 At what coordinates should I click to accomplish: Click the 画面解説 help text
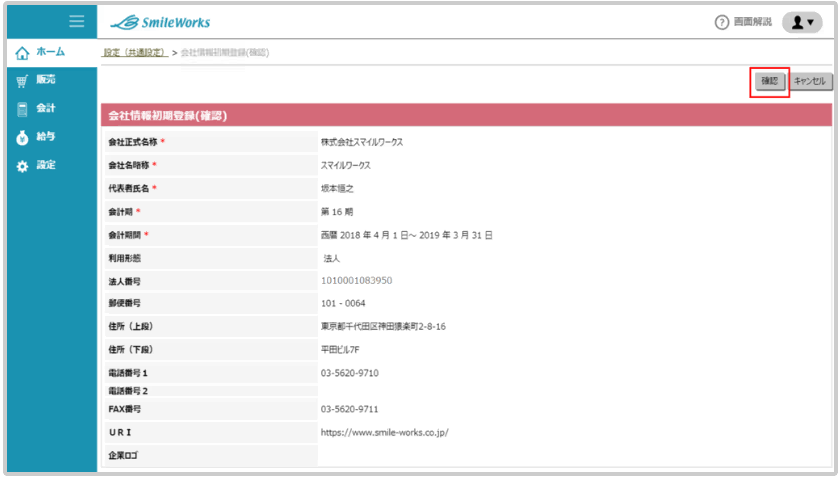(x=753, y=23)
